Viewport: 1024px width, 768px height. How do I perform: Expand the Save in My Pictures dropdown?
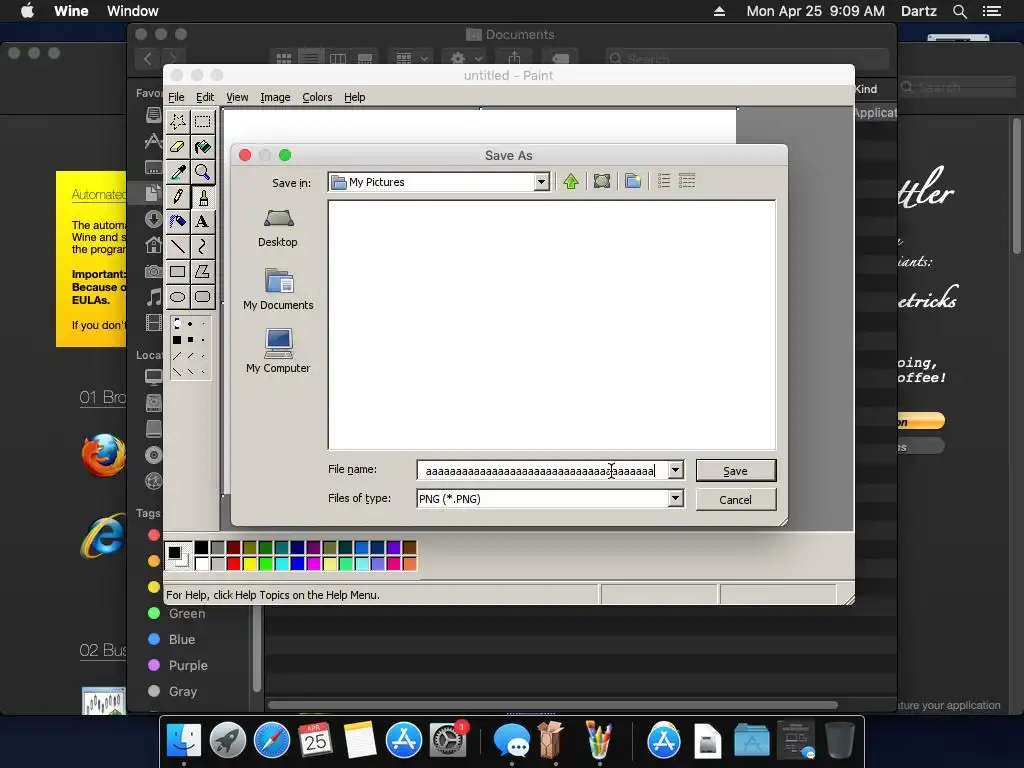click(x=541, y=182)
